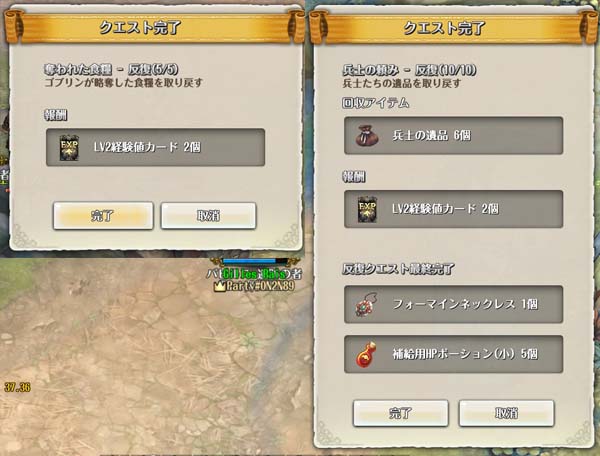This screenshot has height=456, width=600.
Task: Click the right scroll ornament on right banner
Action: 588,27
